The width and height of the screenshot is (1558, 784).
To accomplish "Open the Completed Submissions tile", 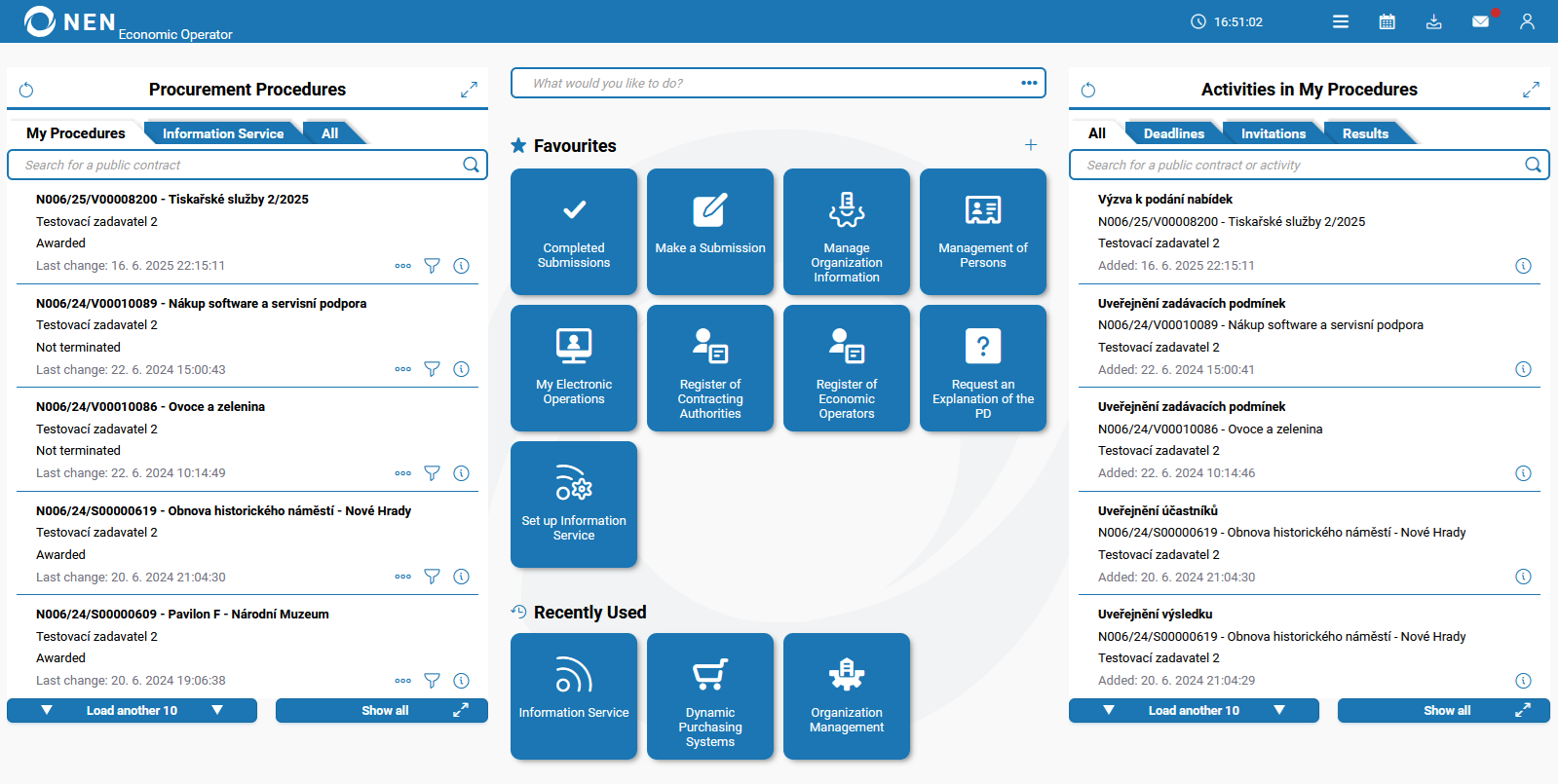I will [574, 232].
